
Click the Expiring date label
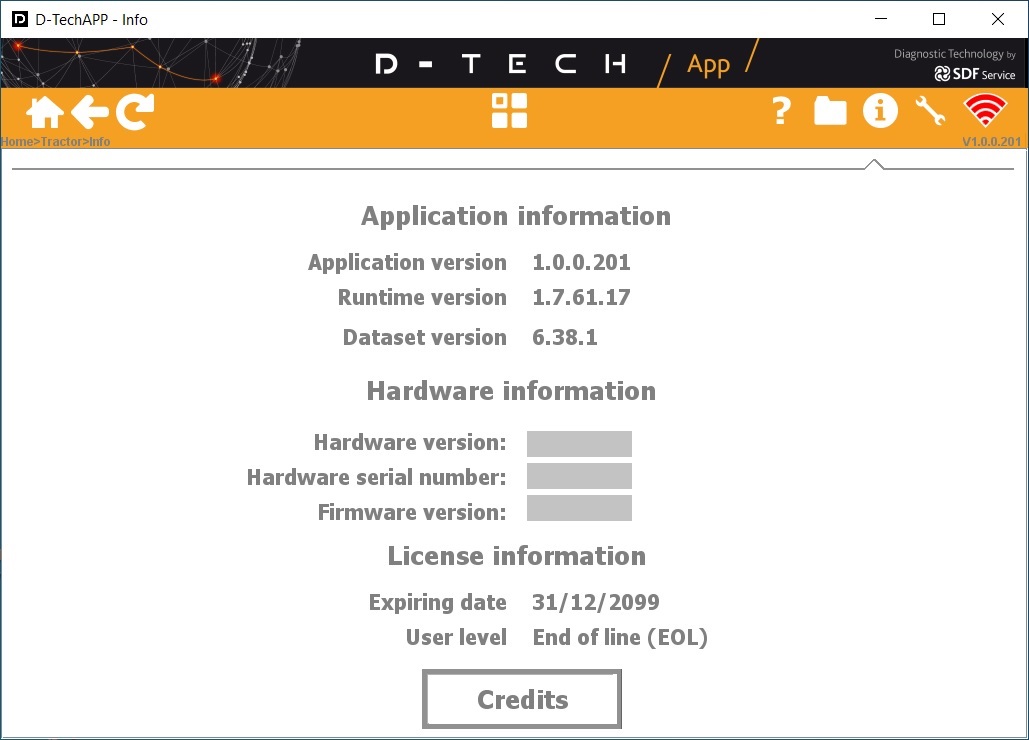pyautogui.click(x=438, y=602)
